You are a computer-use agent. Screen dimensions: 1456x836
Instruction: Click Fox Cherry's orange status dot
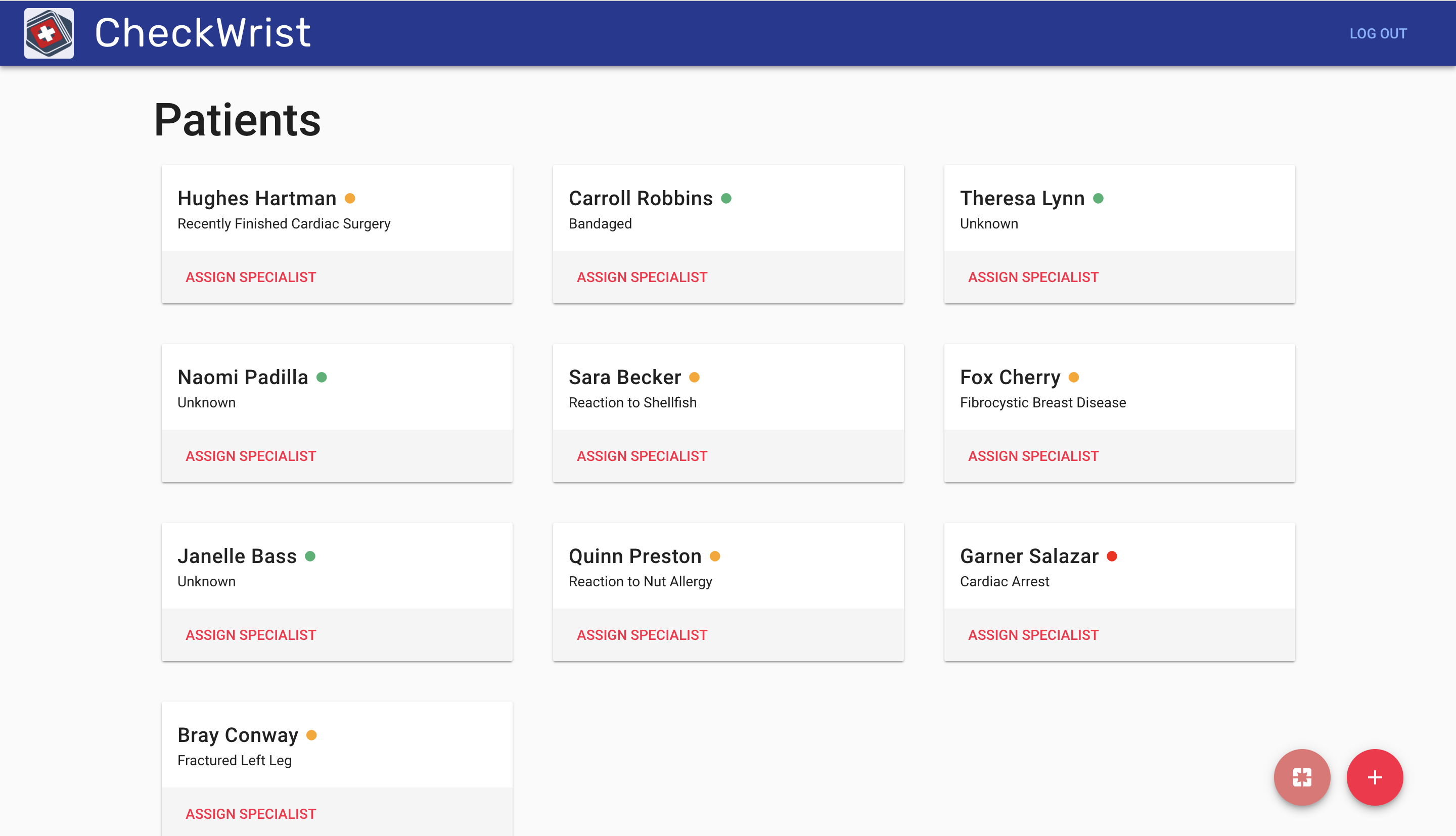(1074, 377)
